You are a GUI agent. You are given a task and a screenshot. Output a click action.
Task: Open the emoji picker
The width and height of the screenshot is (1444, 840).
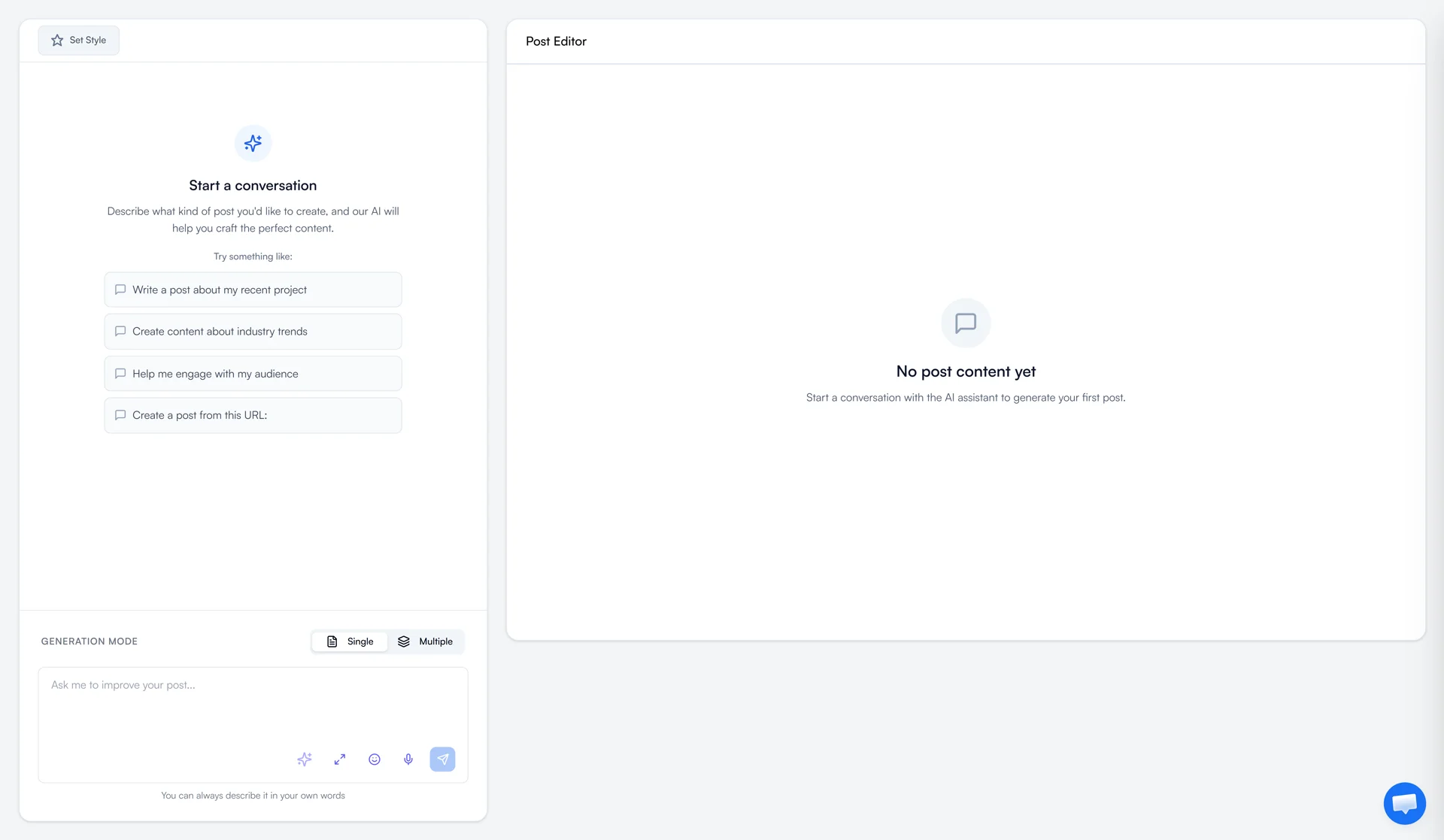pos(374,760)
